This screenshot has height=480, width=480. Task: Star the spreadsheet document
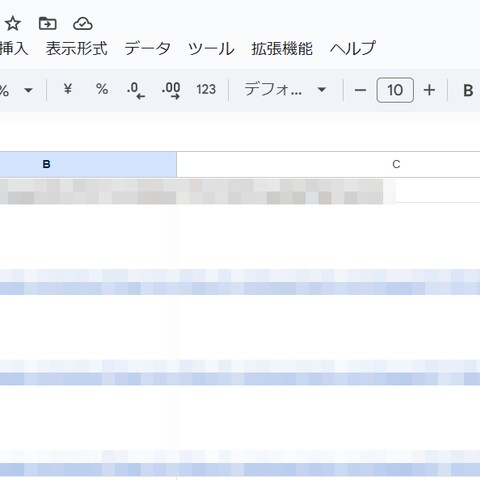[x=13, y=24]
